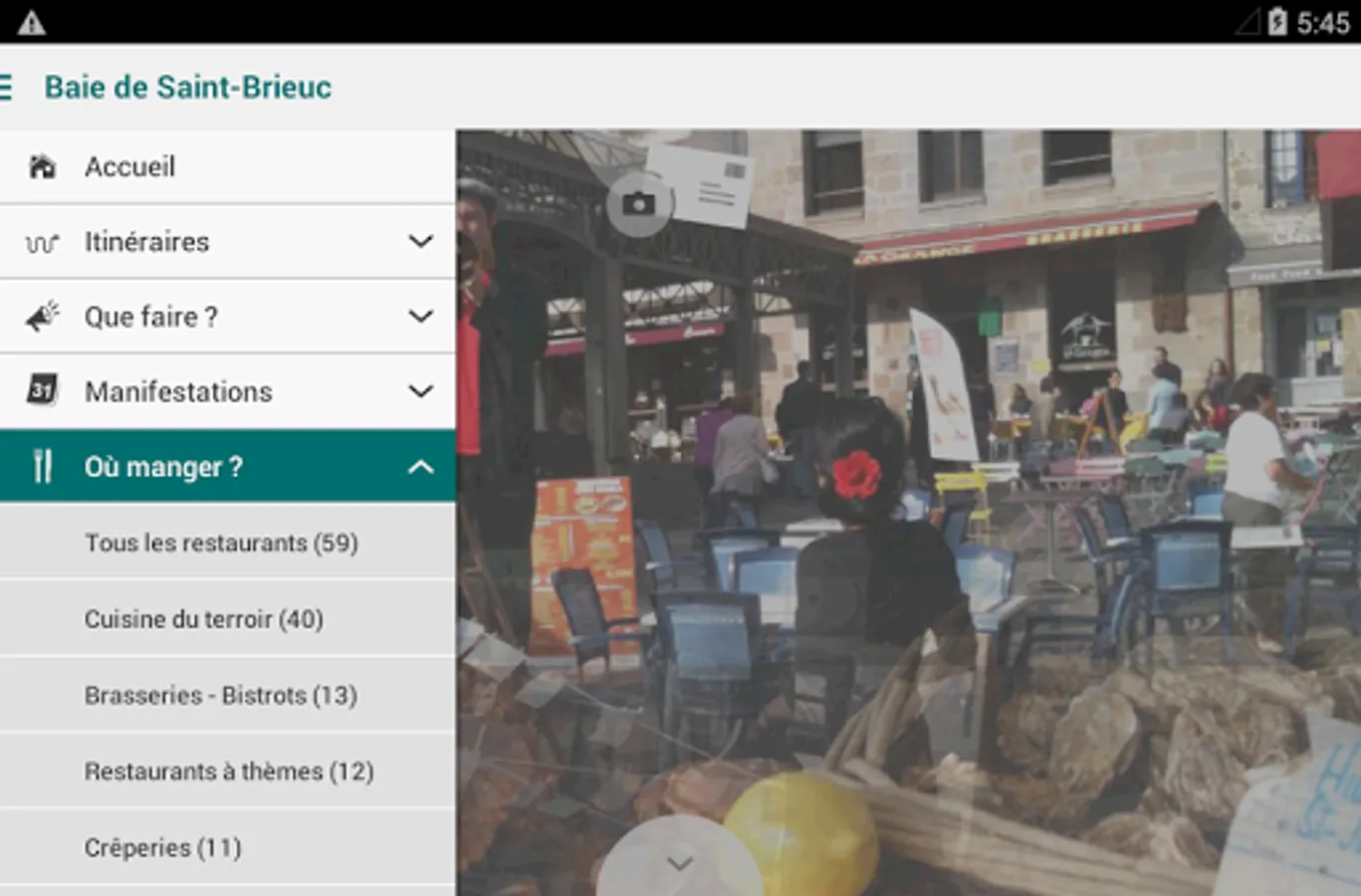Select the Où manger ? menu entry

[x=228, y=466]
